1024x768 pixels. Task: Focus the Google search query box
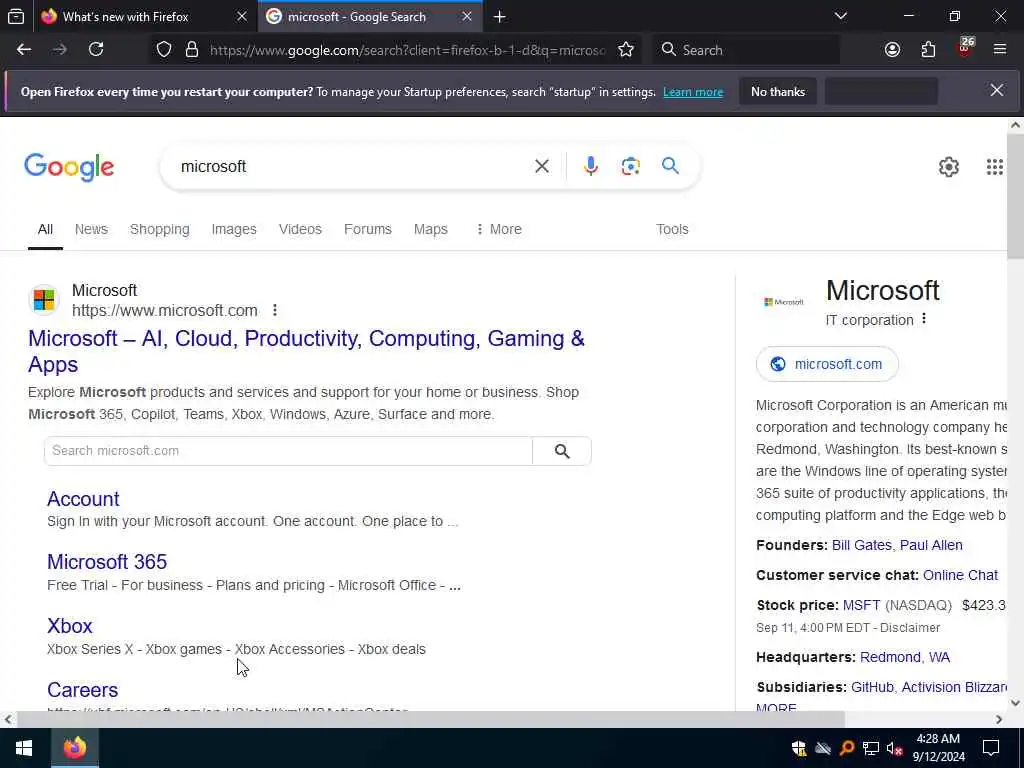(x=353, y=167)
